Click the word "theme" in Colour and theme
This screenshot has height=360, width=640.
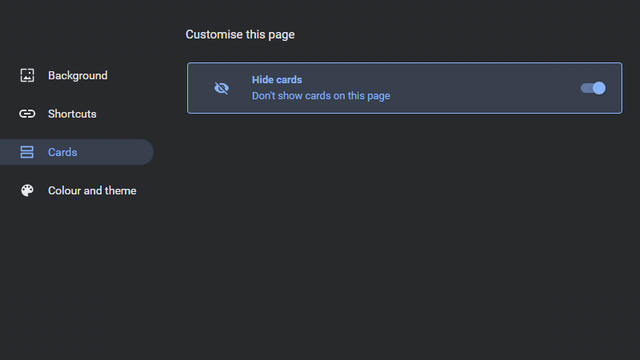(x=120, y=191)
